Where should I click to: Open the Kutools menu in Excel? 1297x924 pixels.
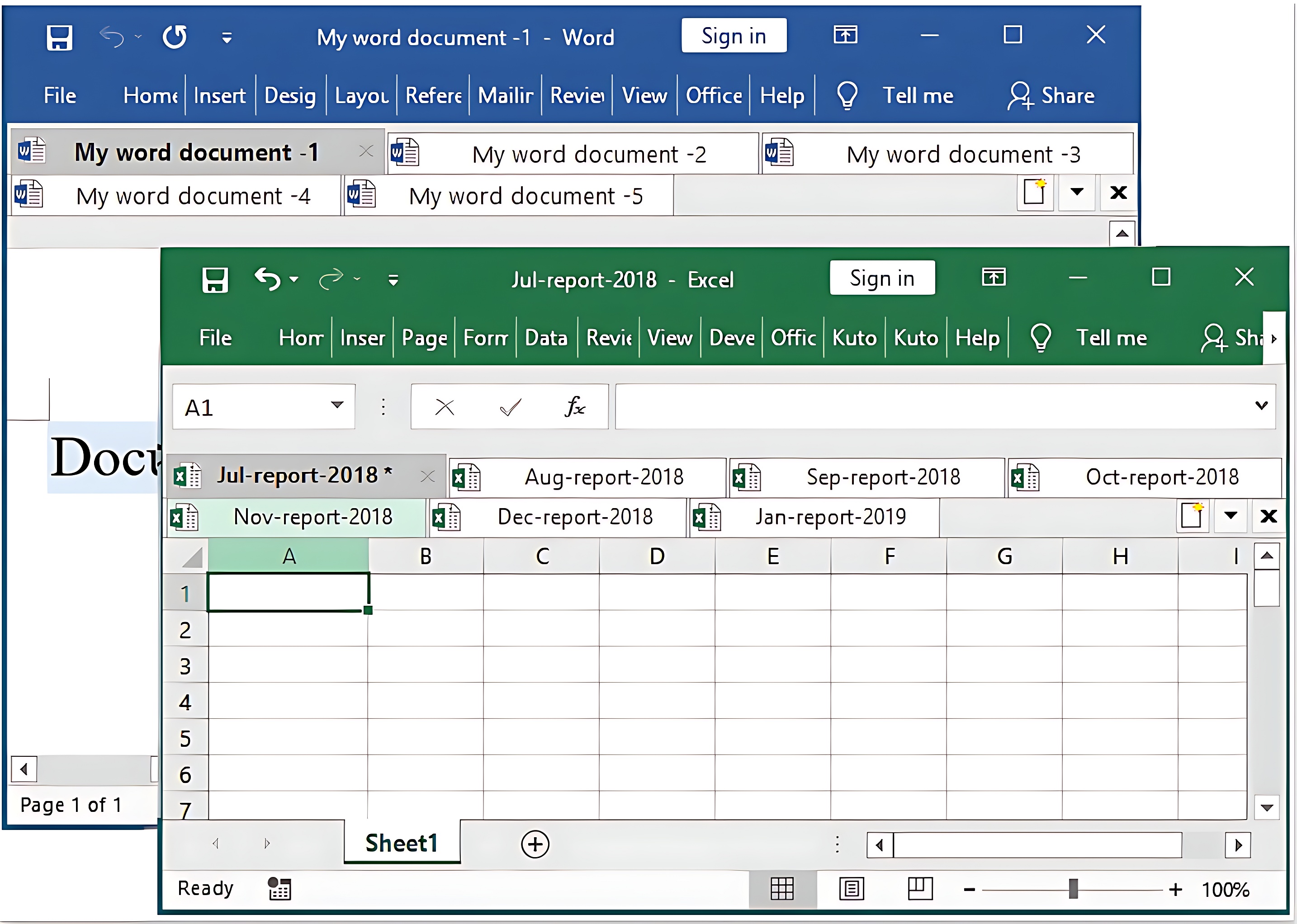[x=854, y=337]
